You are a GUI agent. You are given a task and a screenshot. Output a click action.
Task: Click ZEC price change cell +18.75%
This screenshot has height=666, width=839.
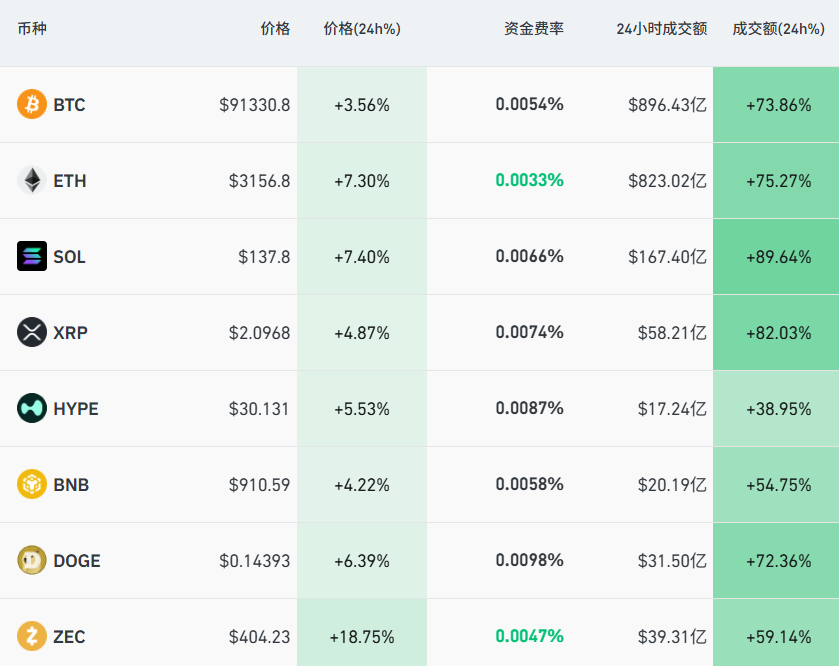362,637
